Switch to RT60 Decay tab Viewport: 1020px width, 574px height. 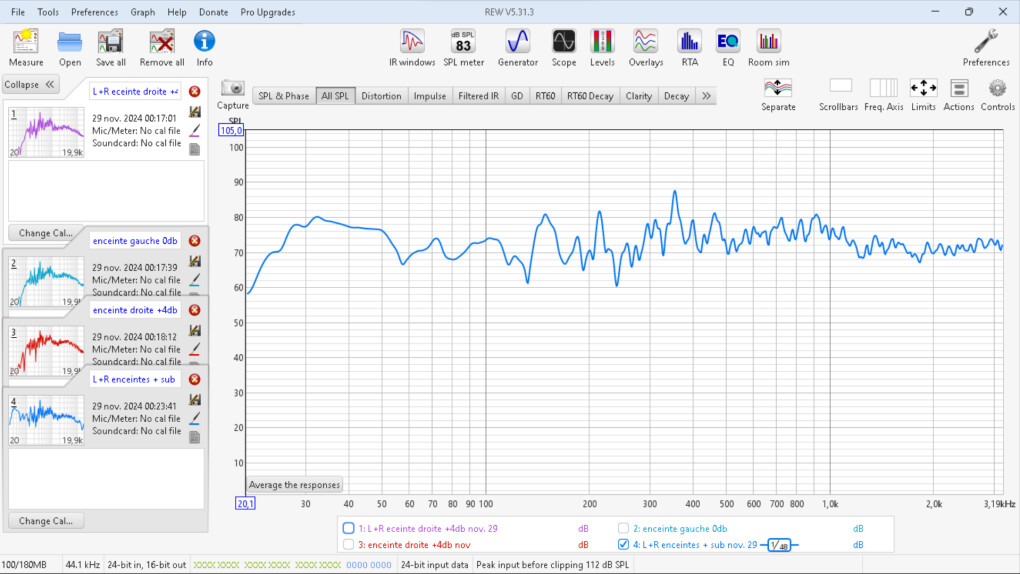[x=590, y=96]
